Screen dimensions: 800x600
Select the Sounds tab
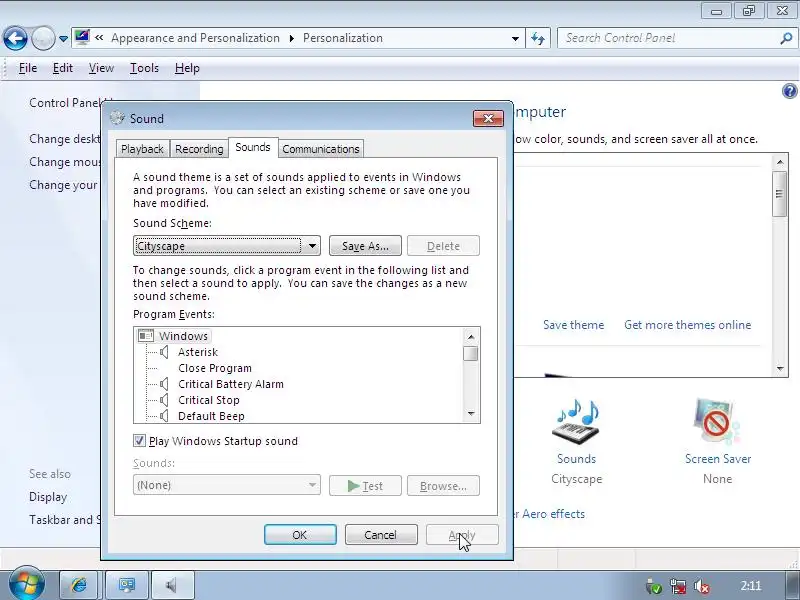pos(253,147)
